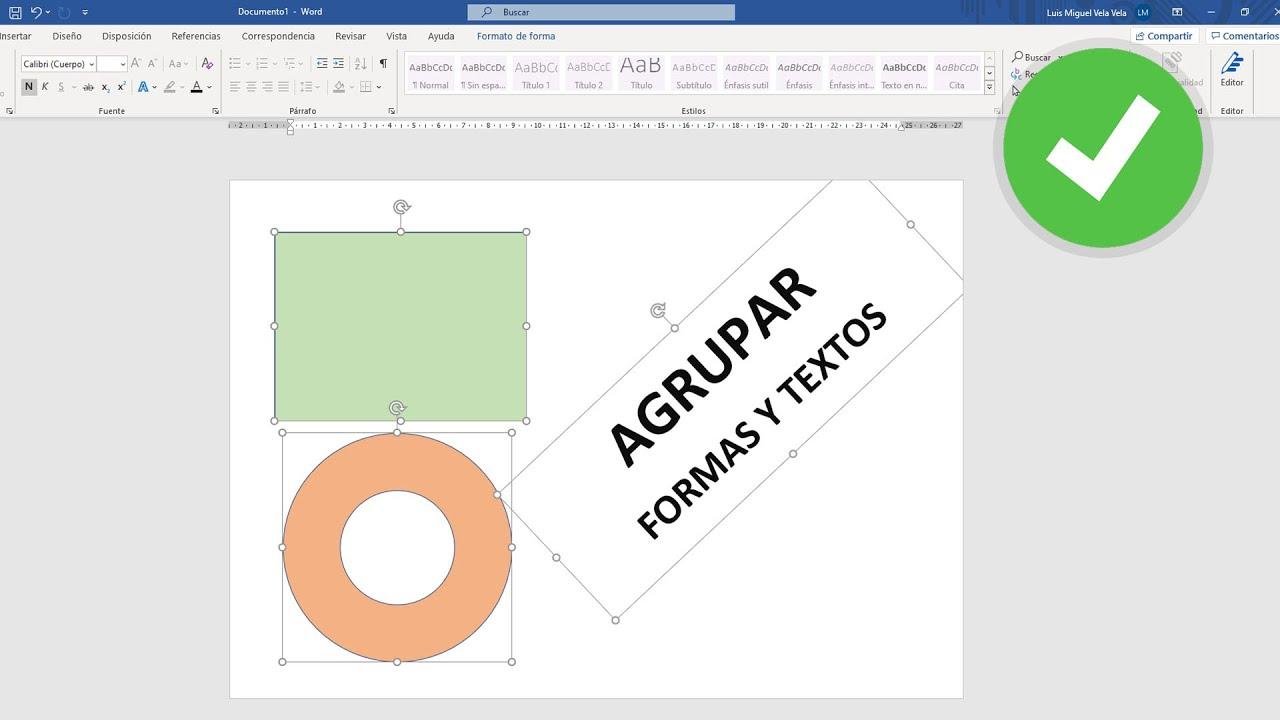Toggle bold formatting (N)

(x=29, y=87)
